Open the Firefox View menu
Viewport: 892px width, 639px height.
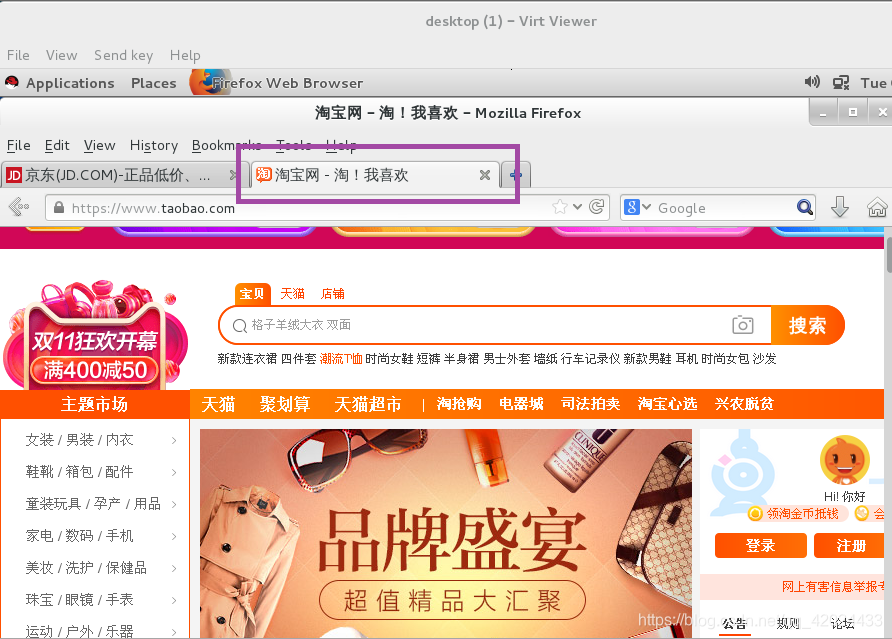tap(100, 146)
